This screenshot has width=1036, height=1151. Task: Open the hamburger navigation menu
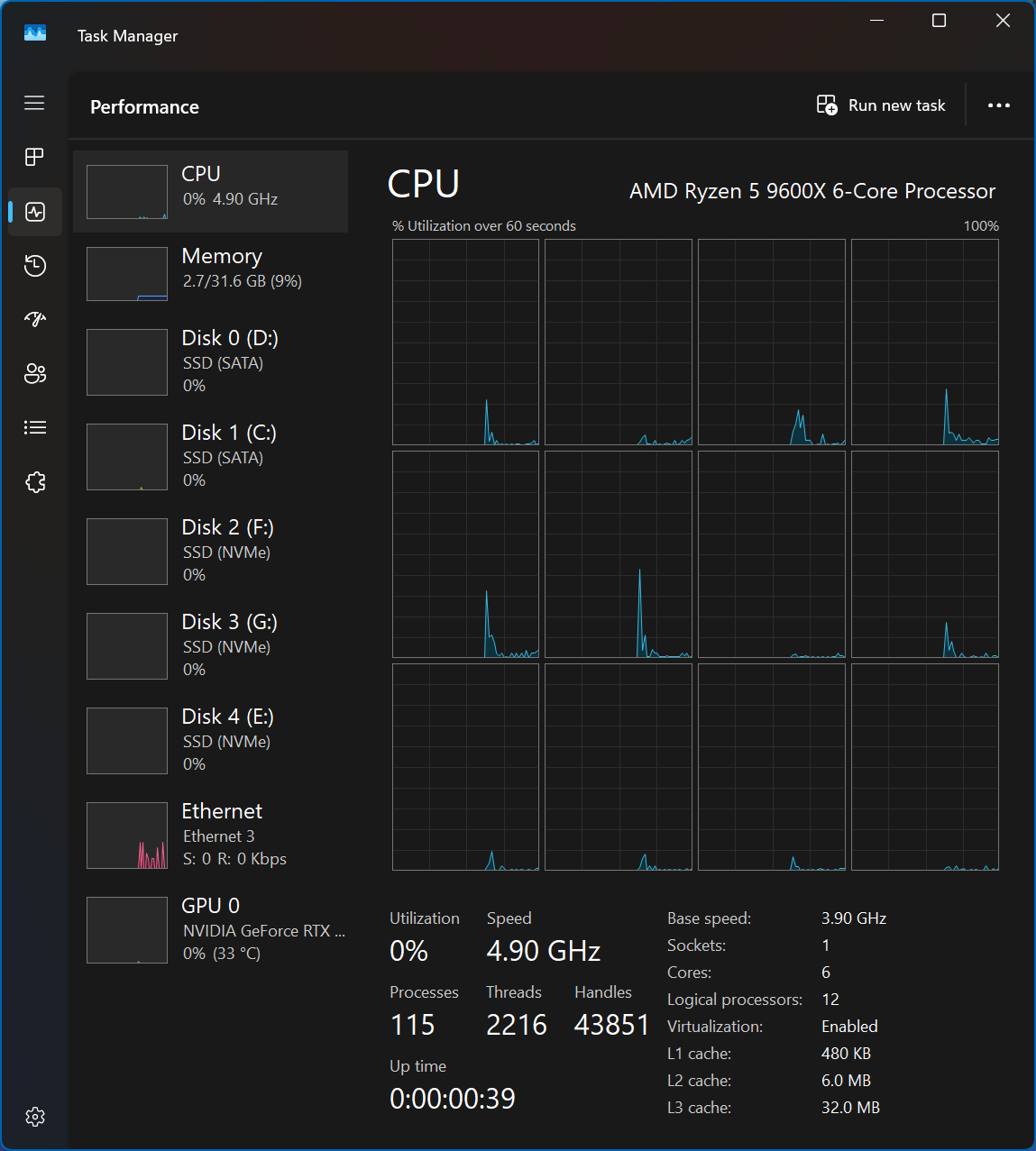[34, 103]
